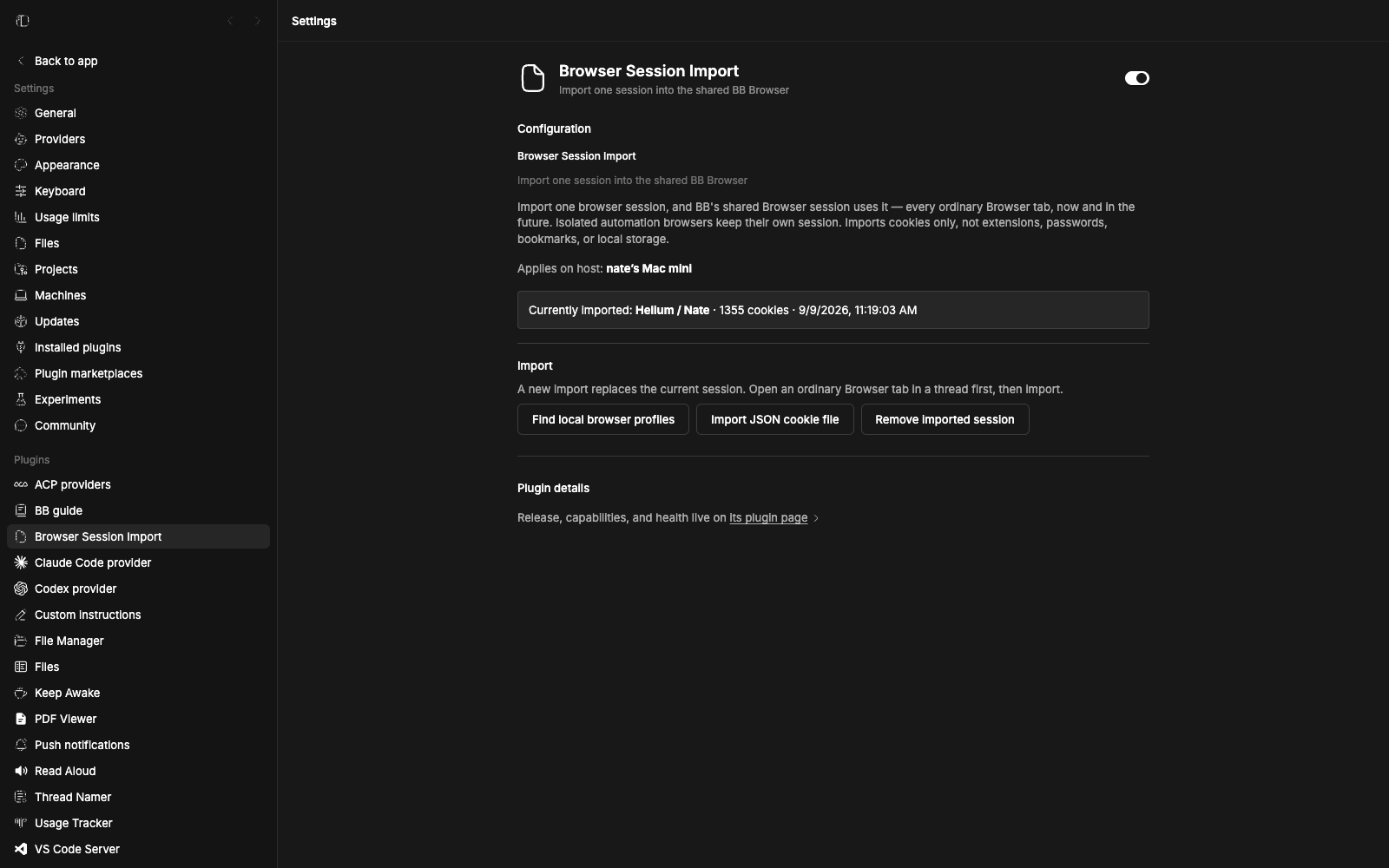Click the Machines laptop icon
Viewport: 1389px width, 868px height.
[21, 295]
